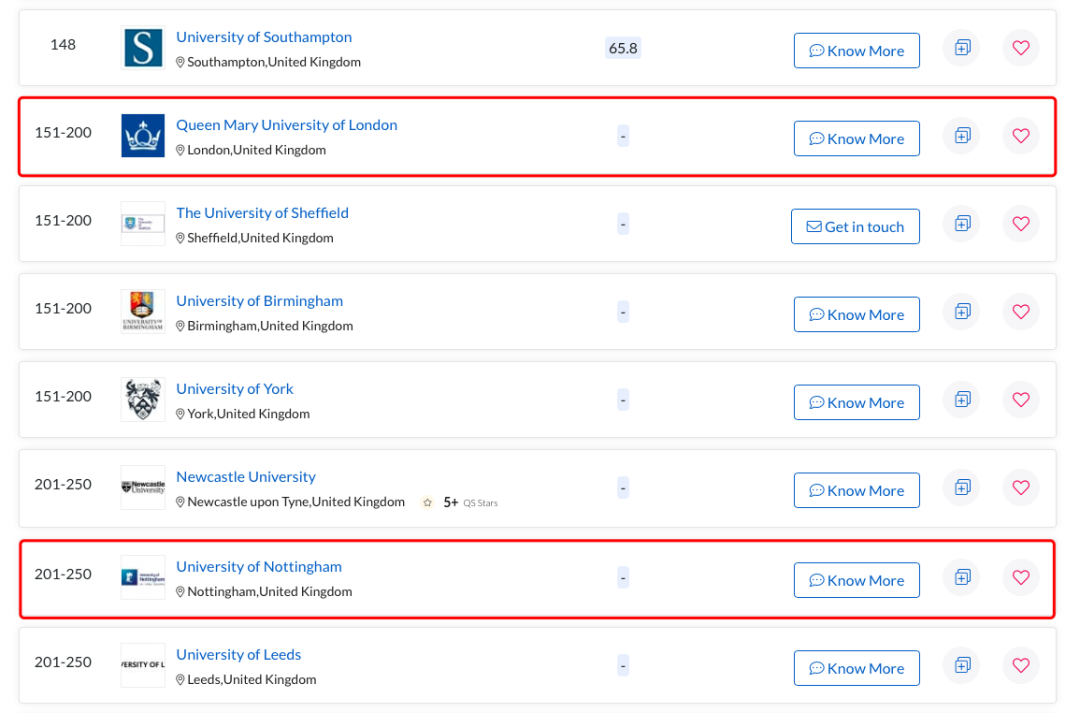Screen dimensions: 1080x713
Task: Open the University of Leeds page link
Action: click(x=239, y=654)
